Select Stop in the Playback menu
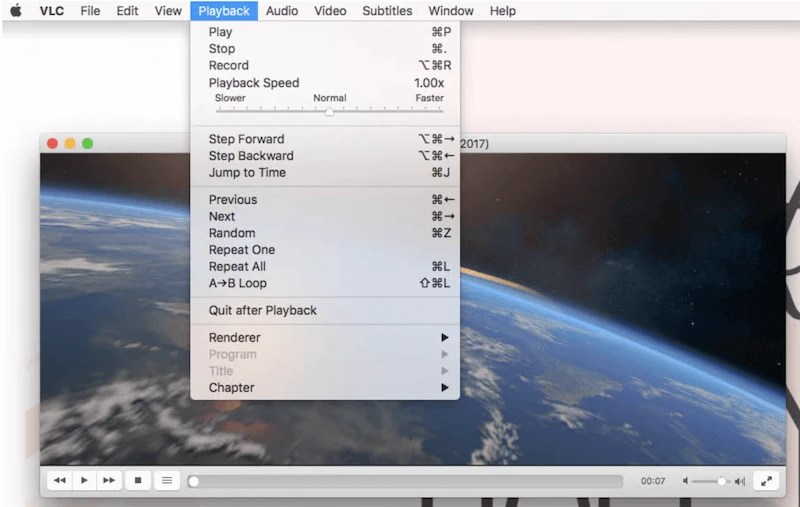The height and width of the screenshot is (507, 800). (x=325, y=48)
